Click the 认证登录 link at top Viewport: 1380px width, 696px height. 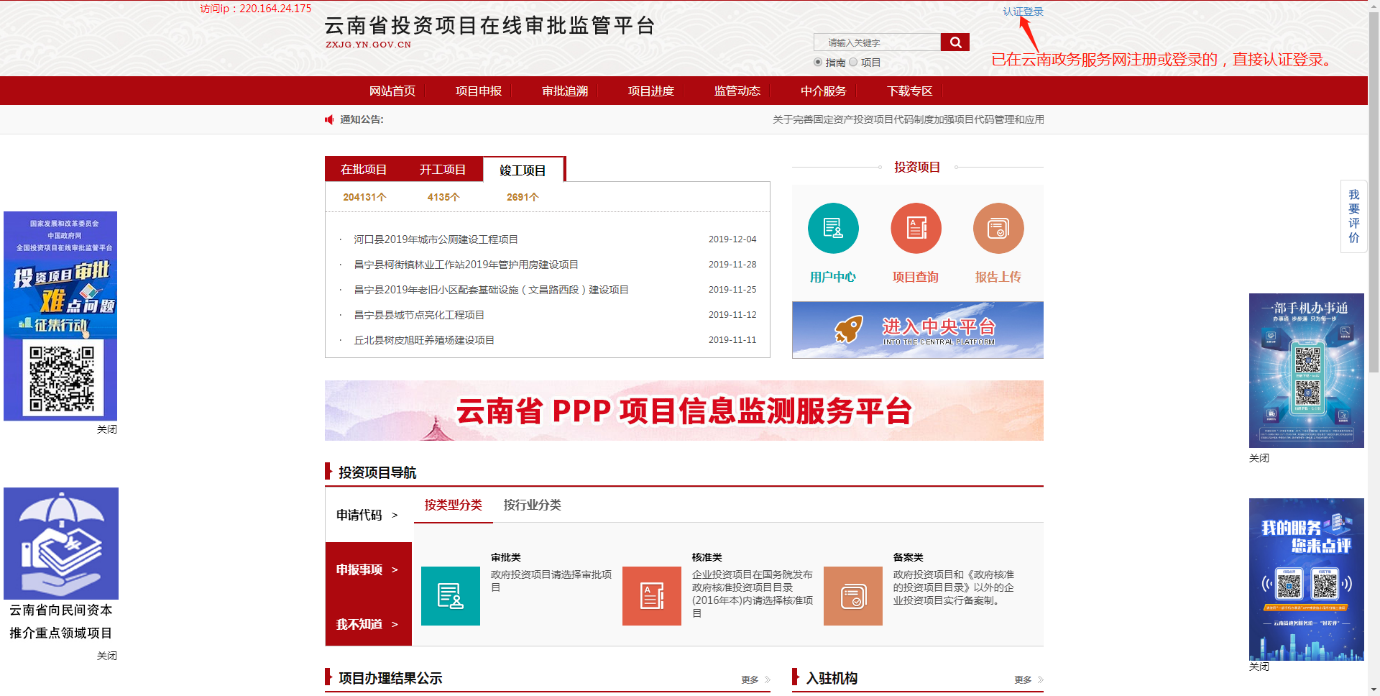(x=1023, y=11)
